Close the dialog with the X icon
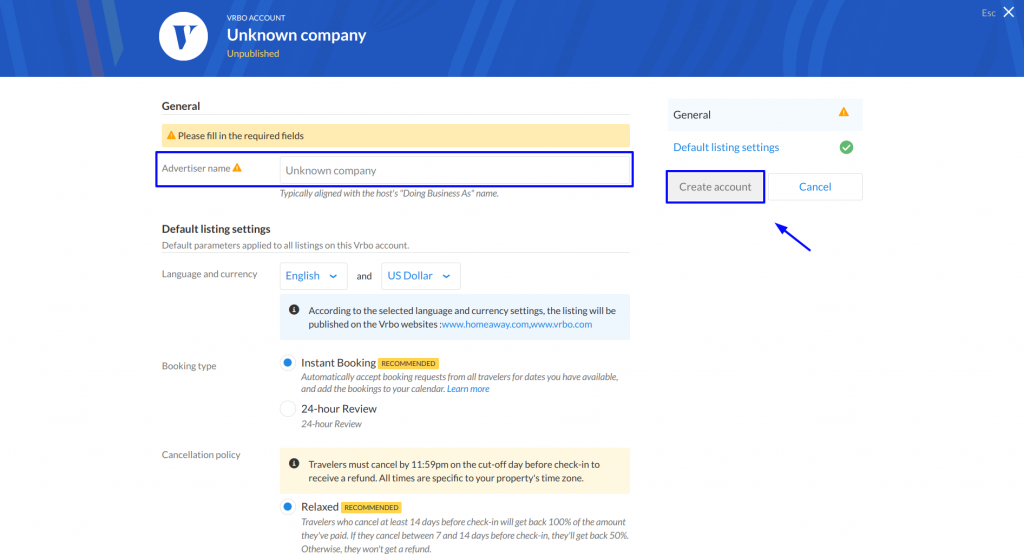Viewport: 1024px width, 555px height. pos(1009,12)
